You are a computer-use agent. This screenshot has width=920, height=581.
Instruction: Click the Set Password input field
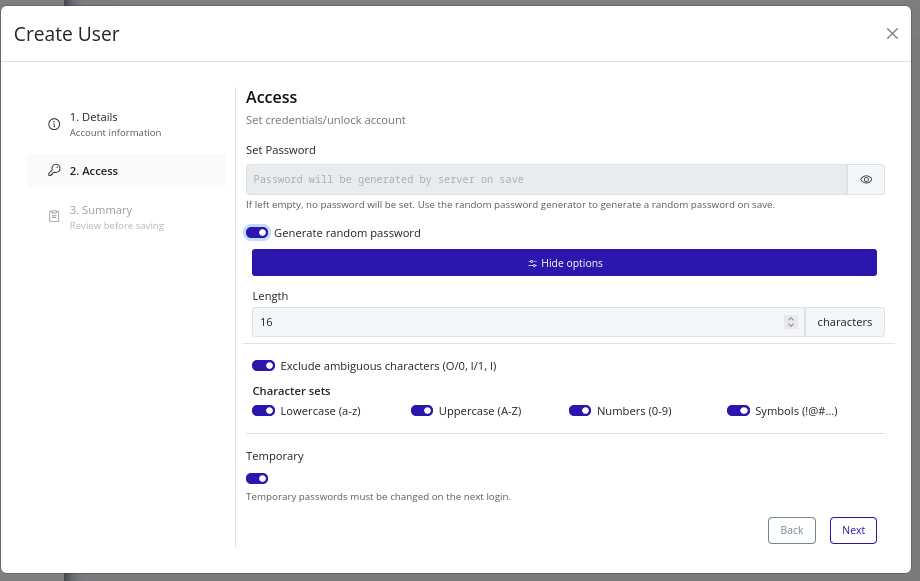pos(545,179)
